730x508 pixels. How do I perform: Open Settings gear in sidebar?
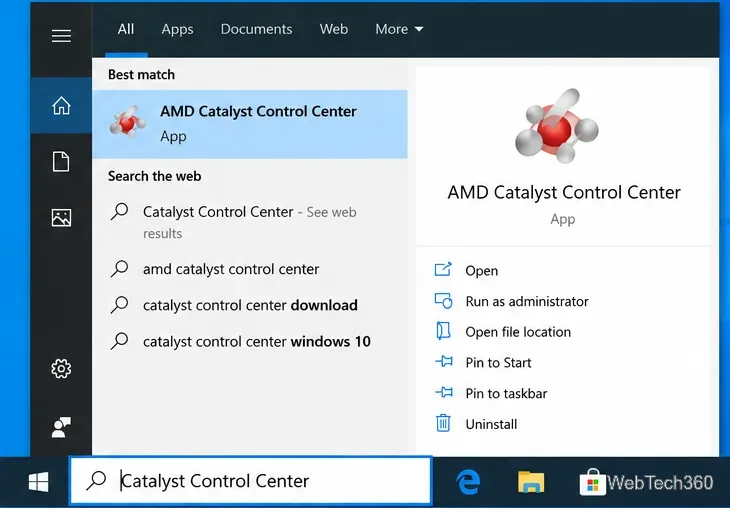(x=61, y=369)
